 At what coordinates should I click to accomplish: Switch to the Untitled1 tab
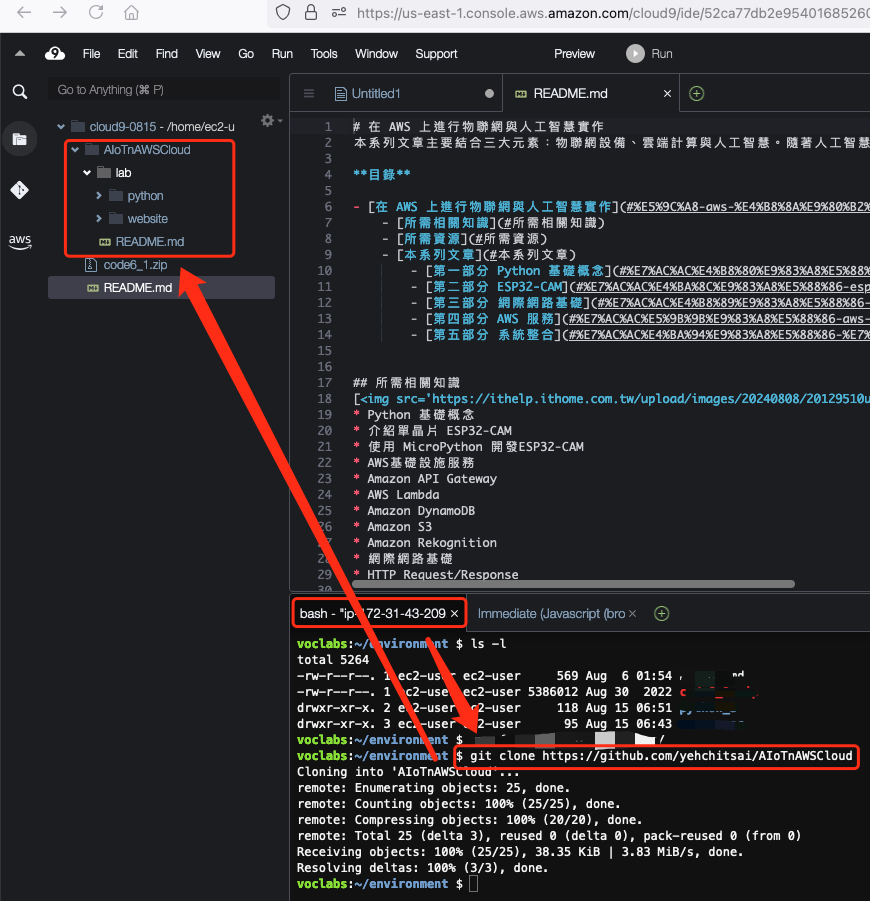(x=375, y=93)
